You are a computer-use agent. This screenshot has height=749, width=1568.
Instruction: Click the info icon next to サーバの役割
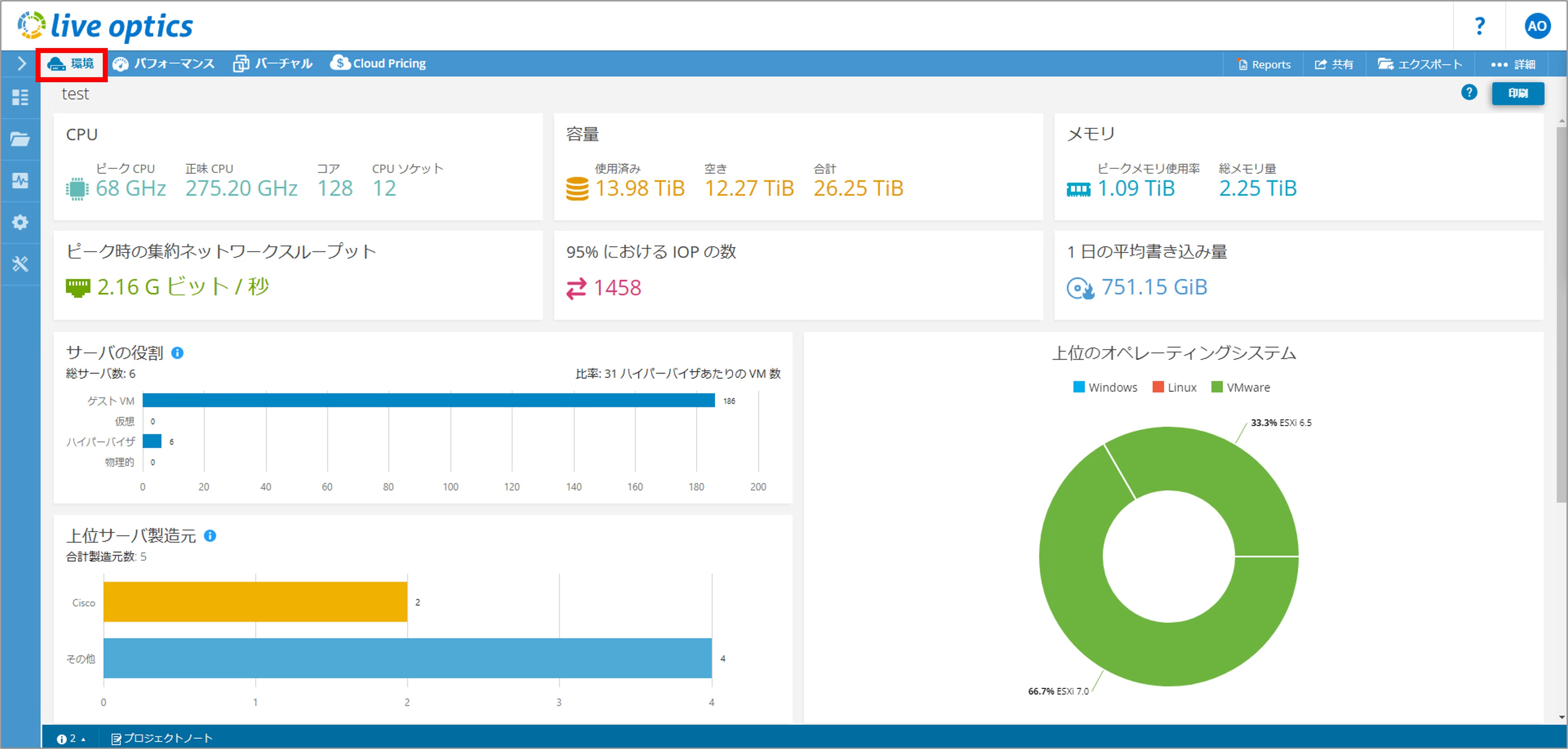177,353
